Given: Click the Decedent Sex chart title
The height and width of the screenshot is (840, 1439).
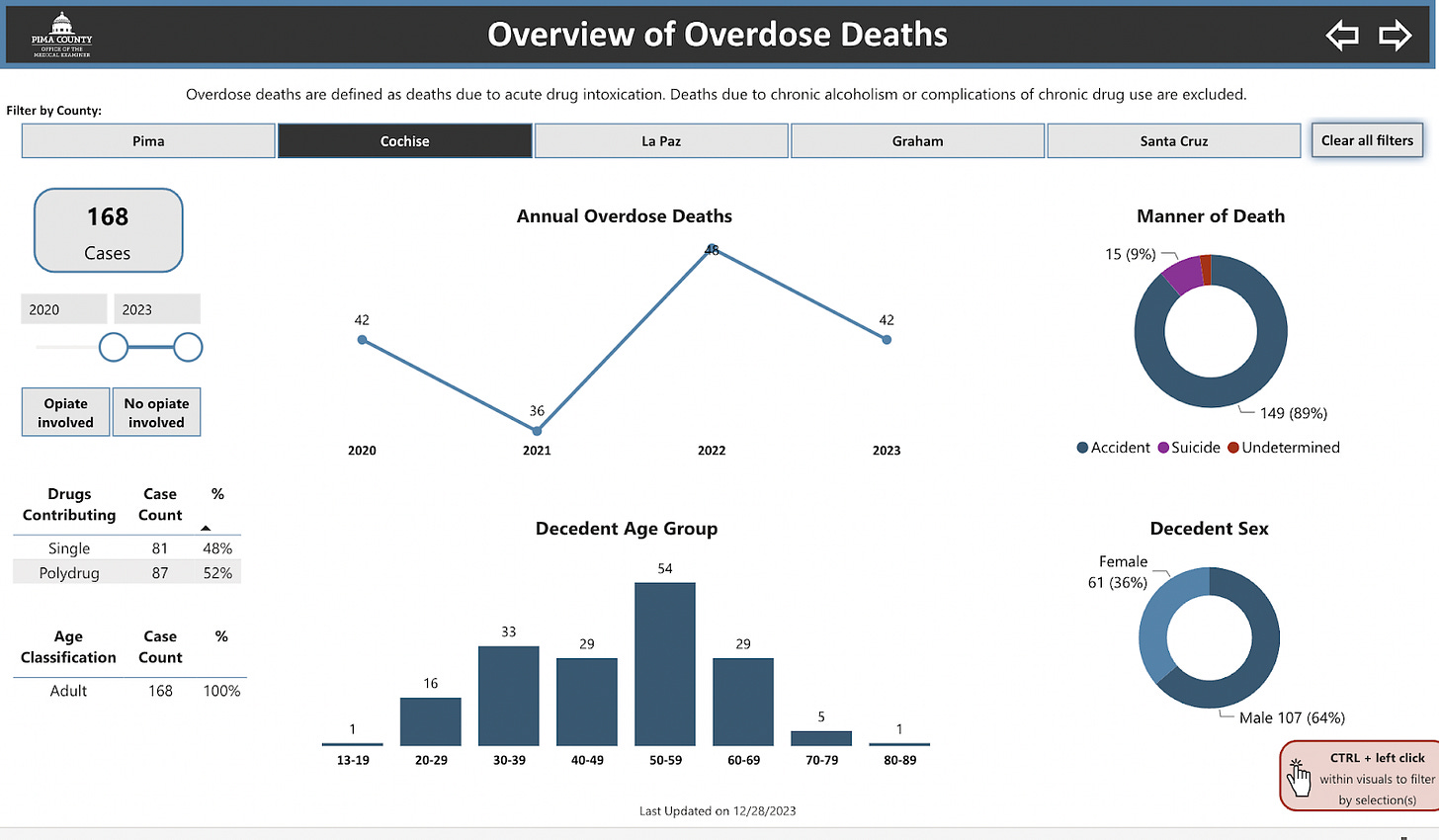Looking at the screenshot, I should [1209, 529].
